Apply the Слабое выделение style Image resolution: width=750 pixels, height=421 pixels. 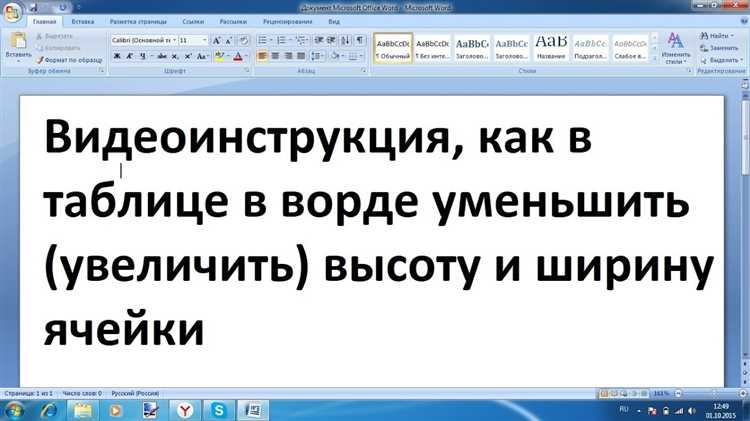(630, 48)
